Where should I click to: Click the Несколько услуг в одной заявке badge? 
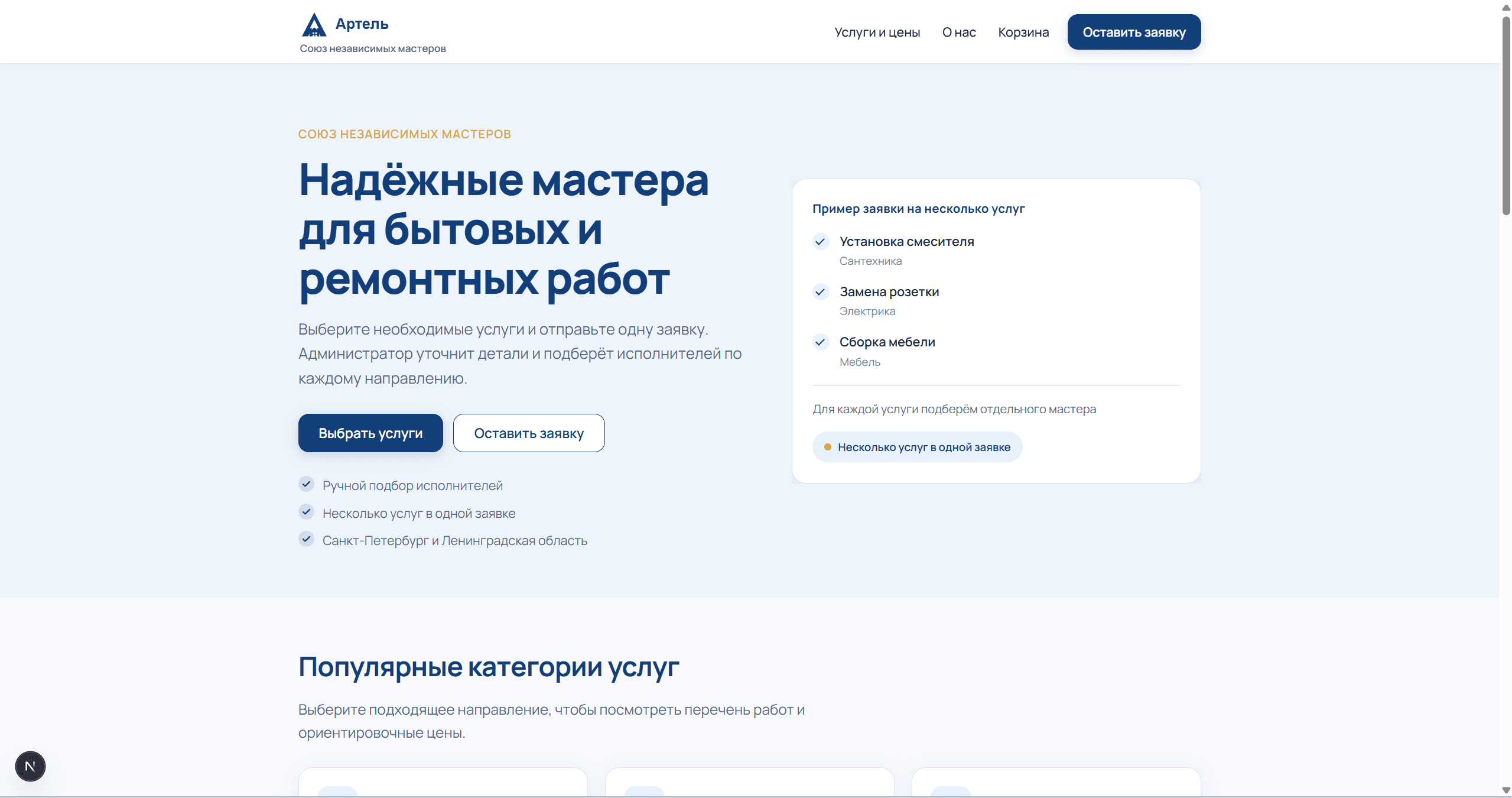click(917, 447)
